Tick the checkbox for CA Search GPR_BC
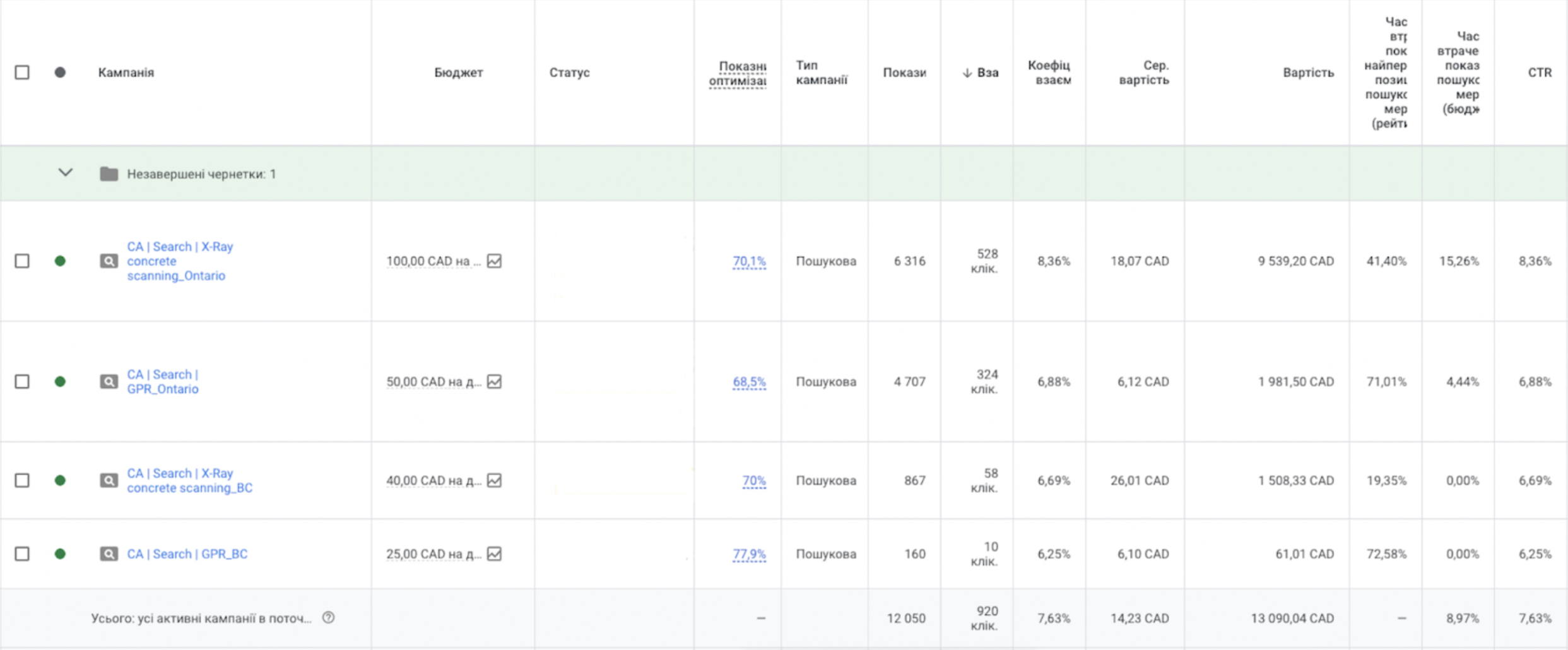Viewport: 1568px width, 650px height. tap(22, 553)
